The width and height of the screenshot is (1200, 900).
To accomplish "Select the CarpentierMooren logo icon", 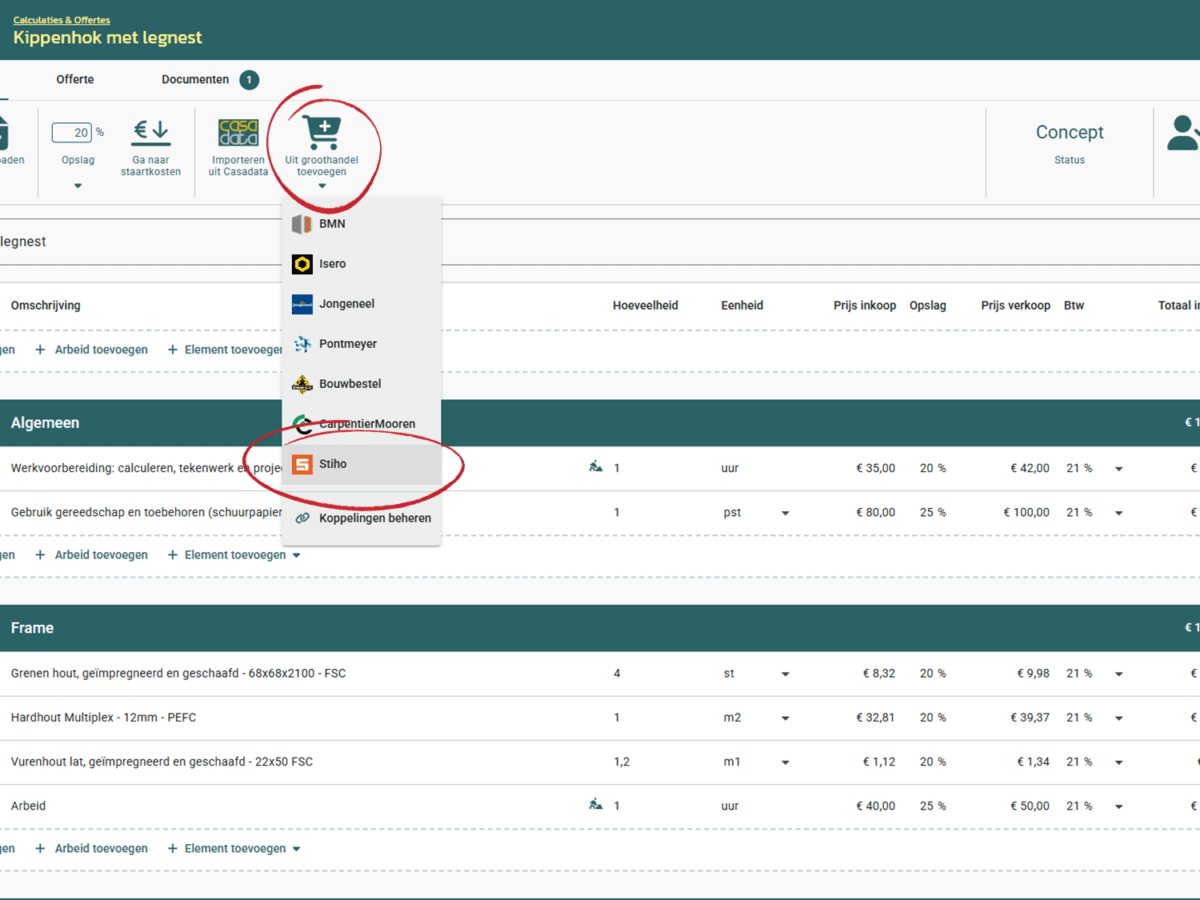I will [302, 424].
